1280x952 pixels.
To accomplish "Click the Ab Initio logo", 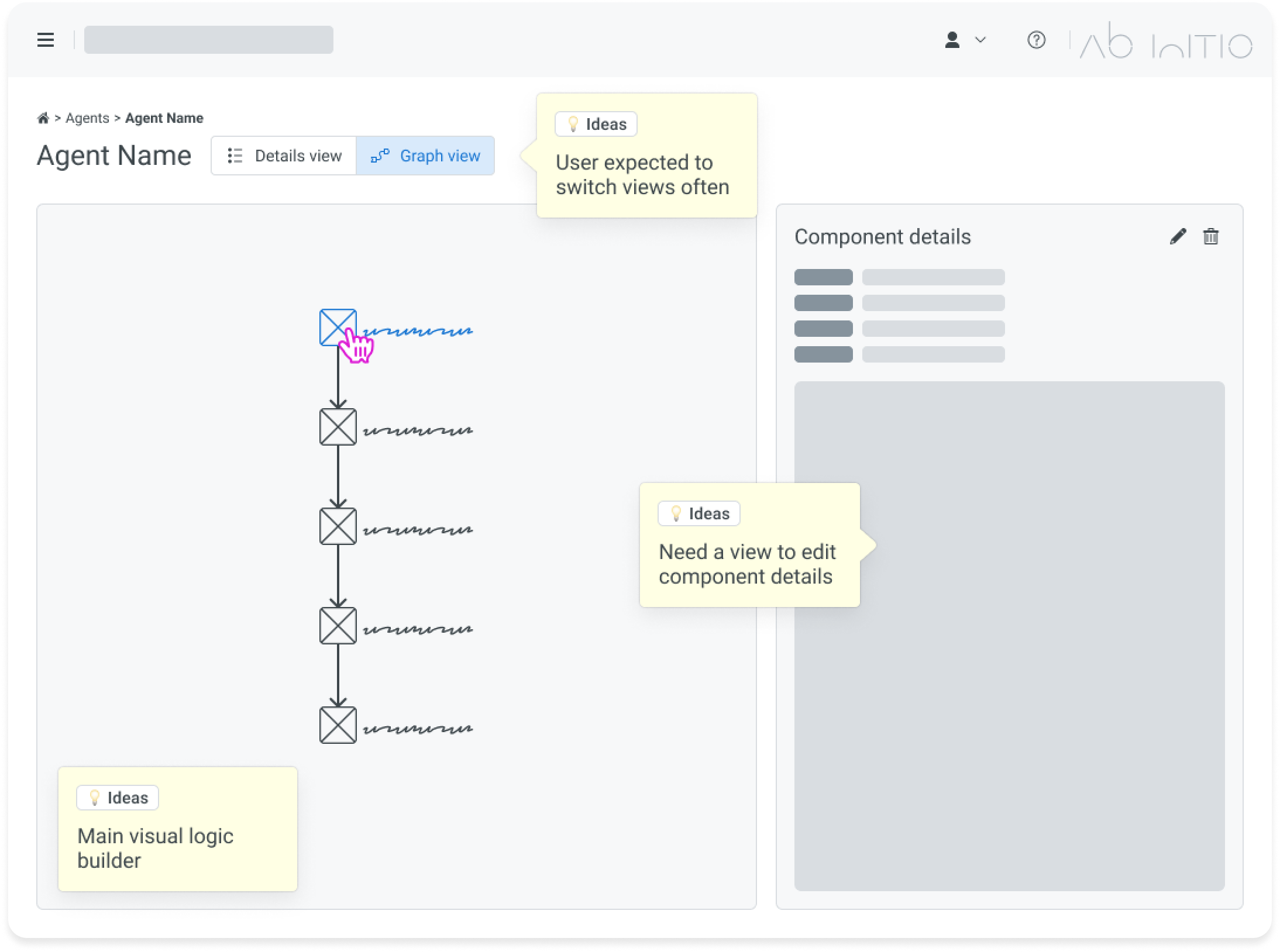I will coord(1165,41).
